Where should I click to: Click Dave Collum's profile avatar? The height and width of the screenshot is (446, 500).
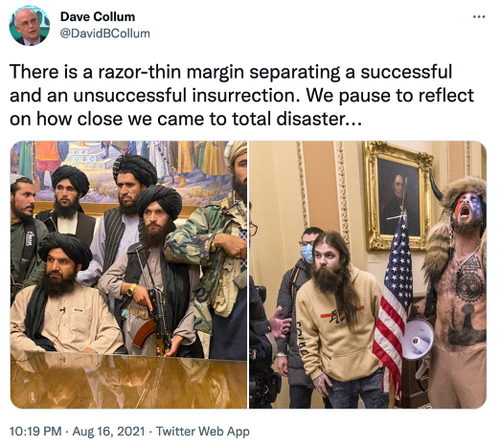pyautogui.click(x=29, y=25)
